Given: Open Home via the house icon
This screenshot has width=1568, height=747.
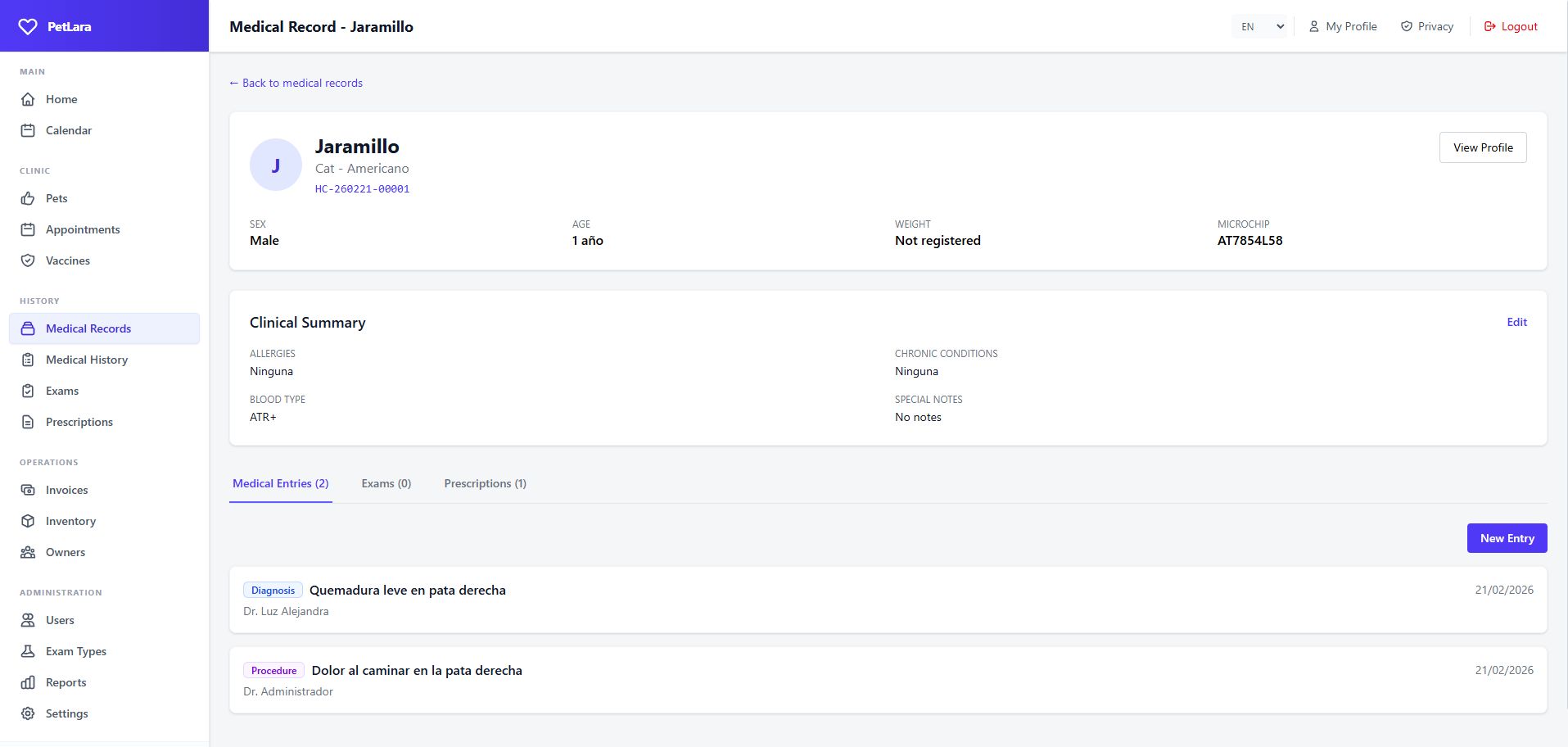Looking at the screenshot, I should tap(28, 99).
